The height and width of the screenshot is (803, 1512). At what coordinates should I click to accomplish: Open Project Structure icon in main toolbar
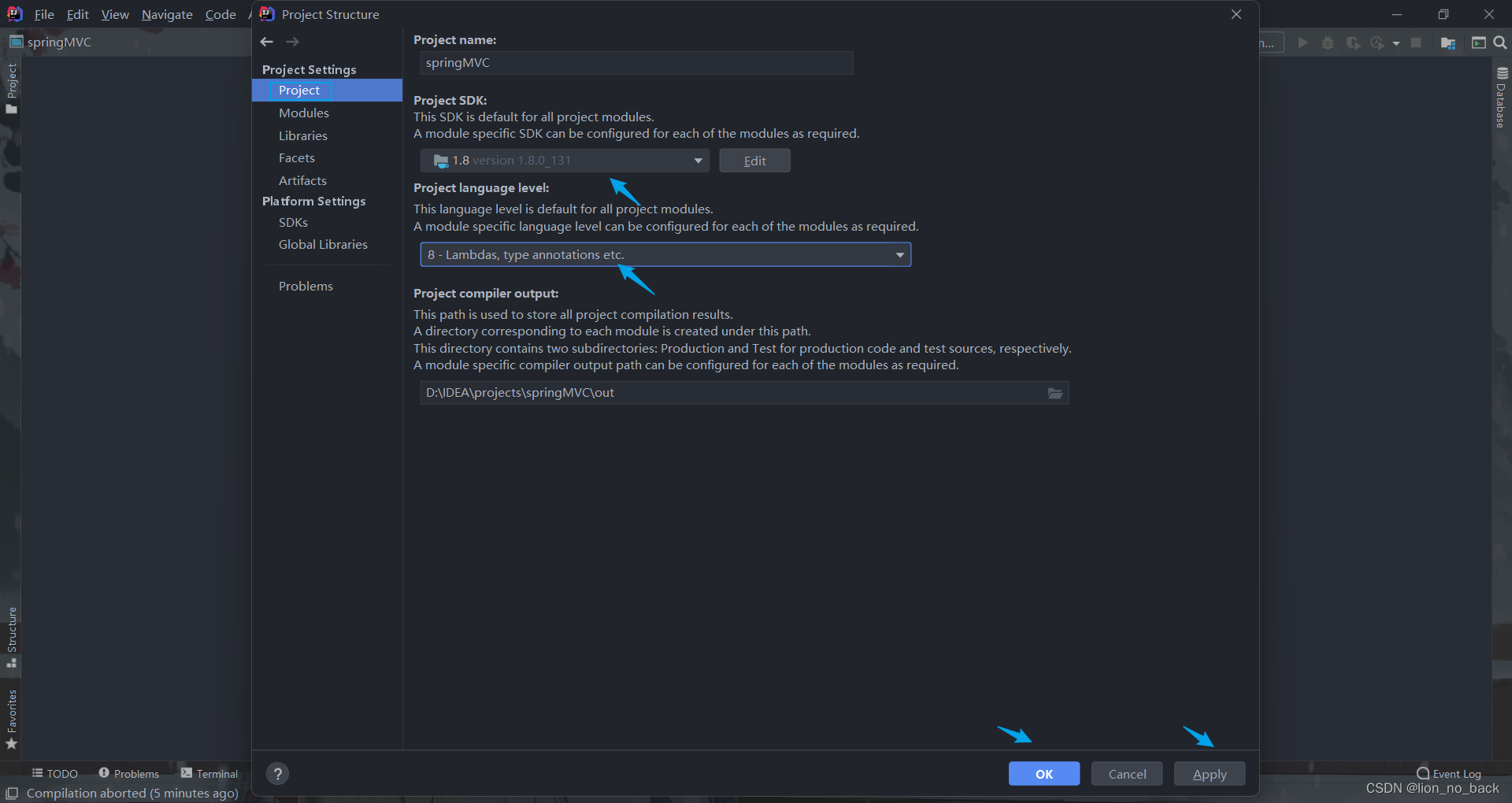[1447, 43]
